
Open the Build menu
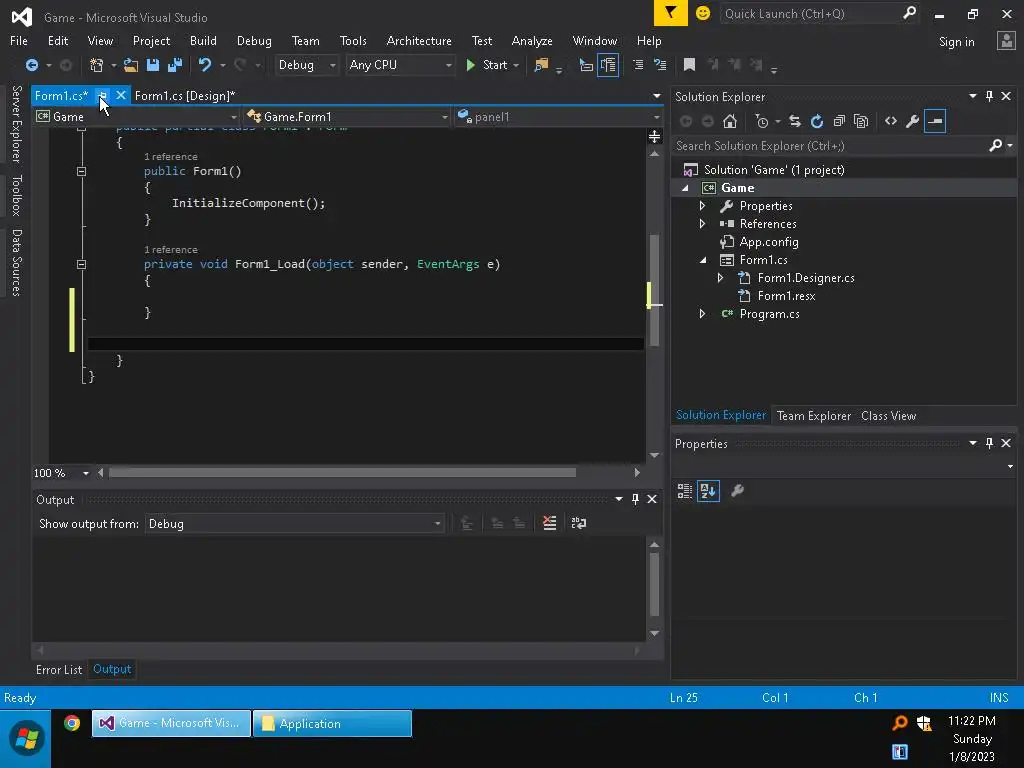point(203,40)
